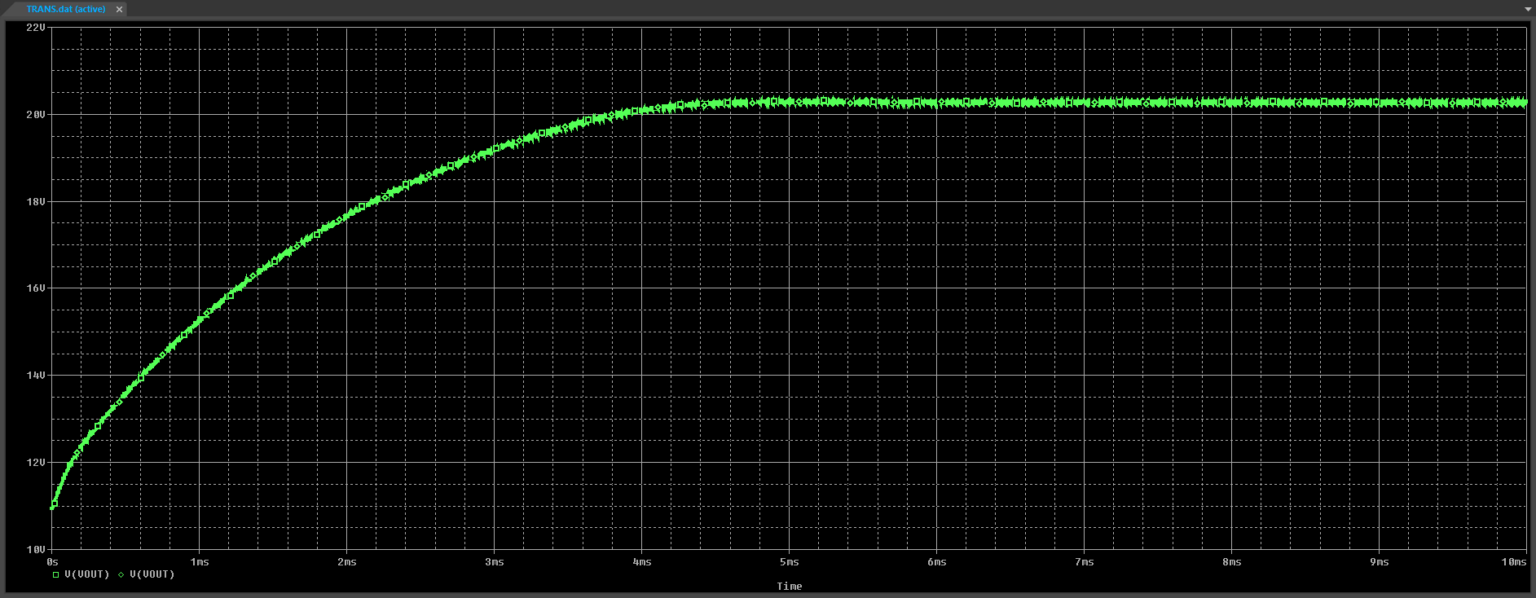Close the TRANS.dat tab
Viewport: 1536px width, 598px height.
(x=118, y=9)
